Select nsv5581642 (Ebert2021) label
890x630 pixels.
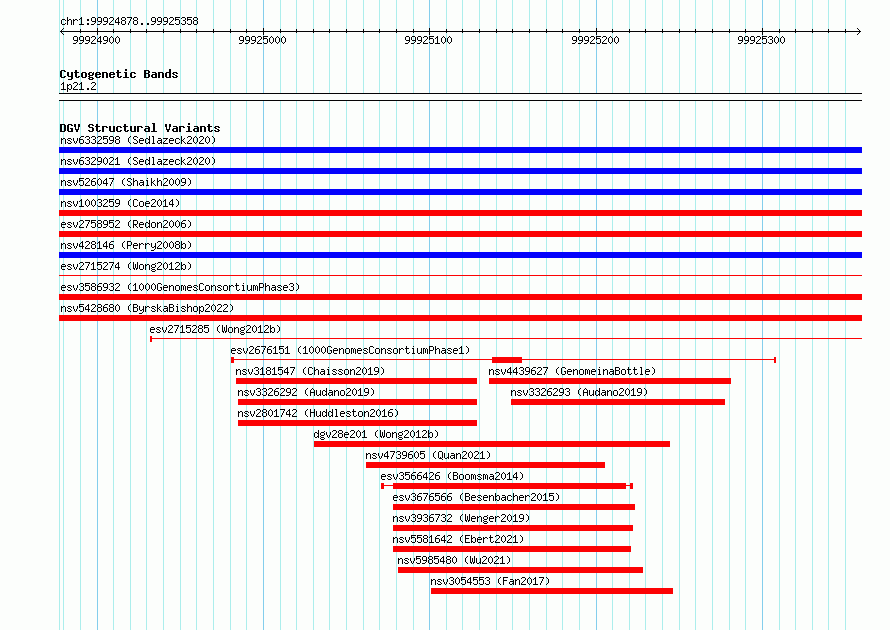458,539
